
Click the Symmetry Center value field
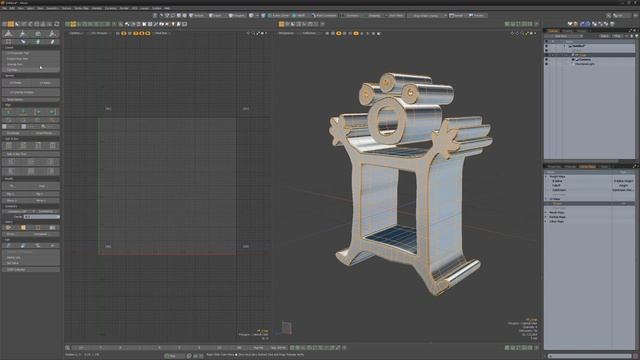42,217
